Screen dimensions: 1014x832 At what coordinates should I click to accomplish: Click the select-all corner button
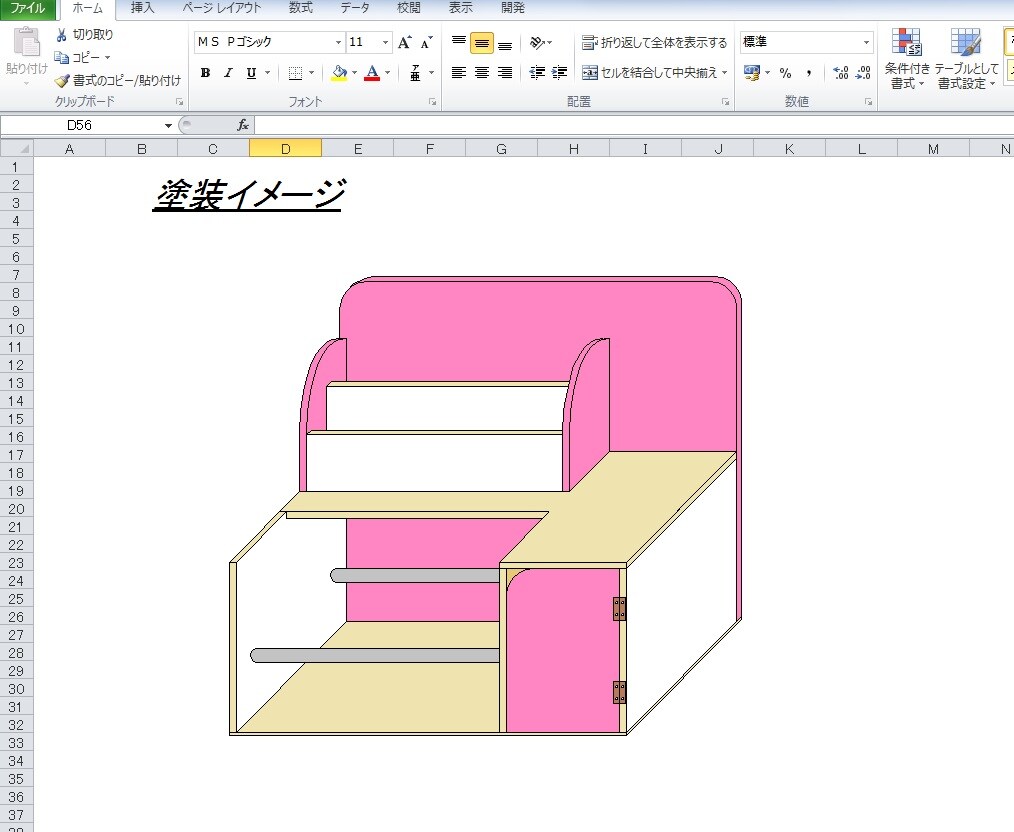point(17,149)
